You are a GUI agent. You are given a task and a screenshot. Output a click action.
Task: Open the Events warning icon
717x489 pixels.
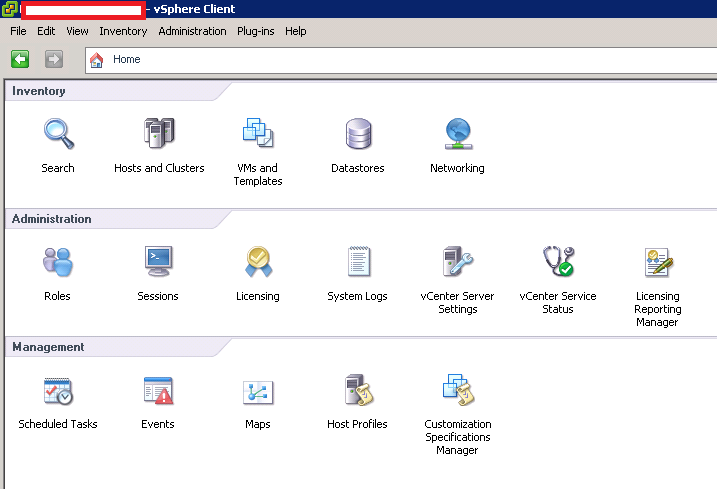[x=158, y=391]
